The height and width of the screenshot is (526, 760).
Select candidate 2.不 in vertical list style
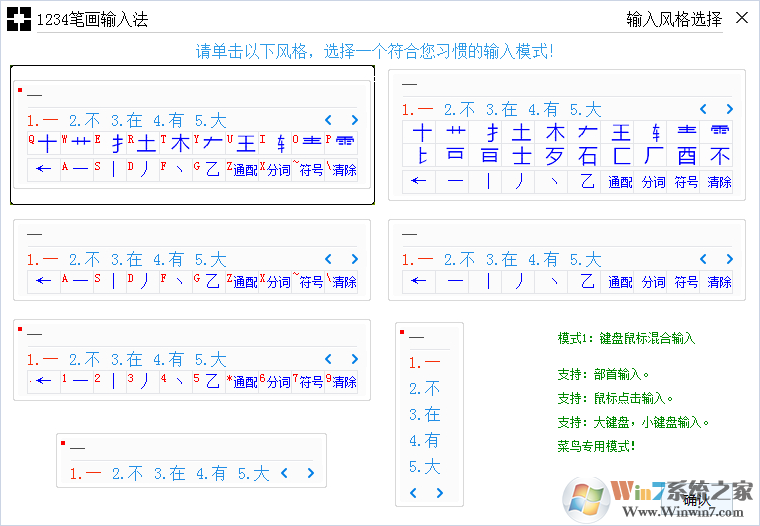click(x=425, y=388)
